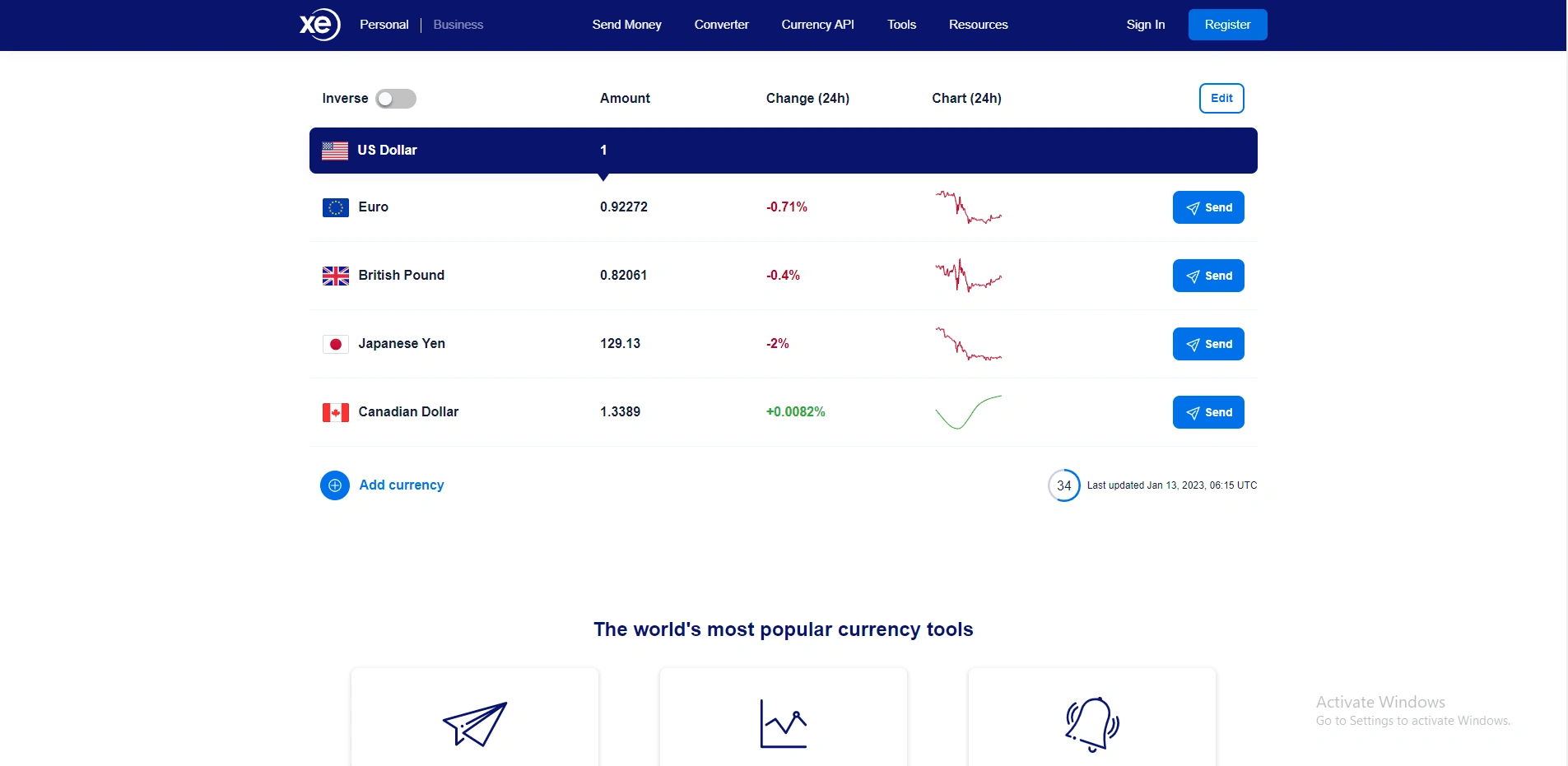The height and width of the screenshot is (766, 1568).
Task: Switch to the Business section
Action: tap(458, 25)
